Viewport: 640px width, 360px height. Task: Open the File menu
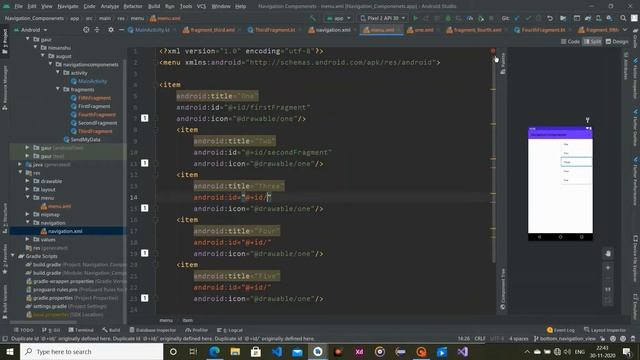pyautogui.click(x=18, y=6)
